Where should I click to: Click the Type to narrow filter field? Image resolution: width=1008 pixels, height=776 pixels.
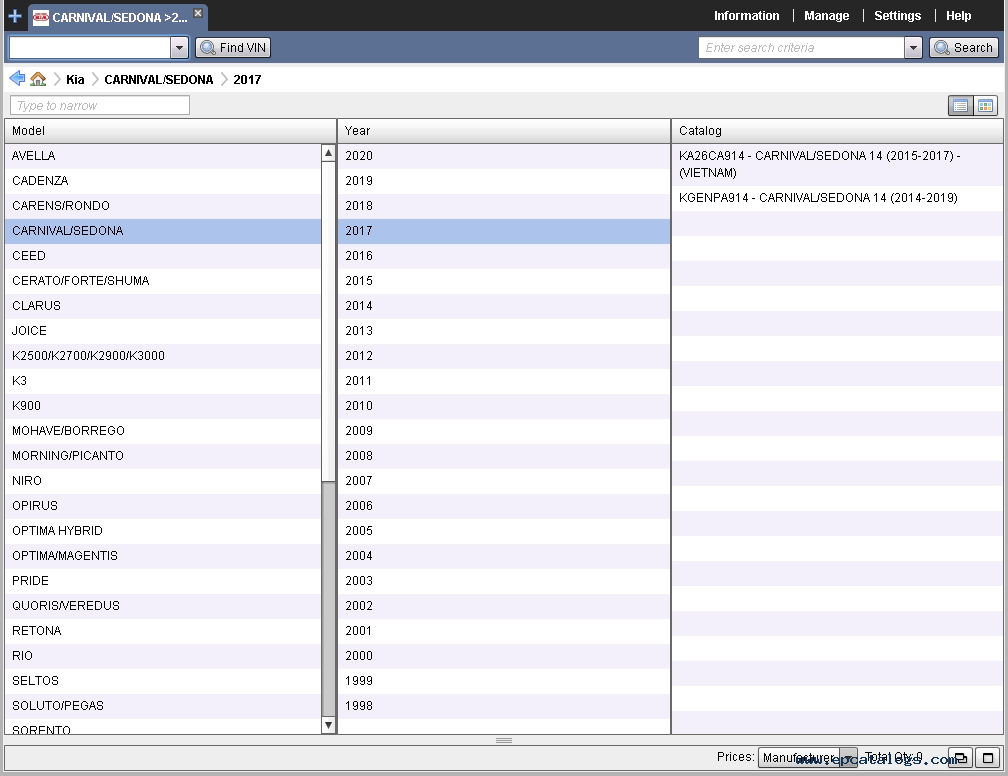100,105
